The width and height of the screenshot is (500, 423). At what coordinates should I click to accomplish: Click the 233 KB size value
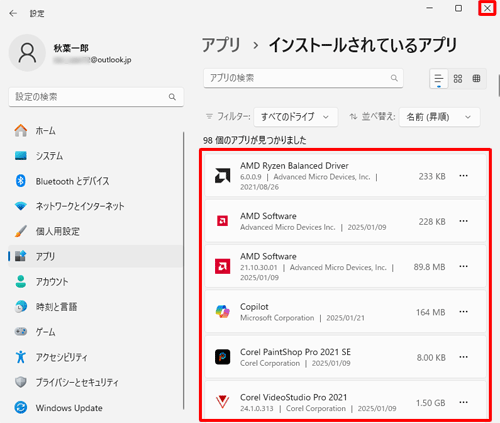click(x=432, y=176)
